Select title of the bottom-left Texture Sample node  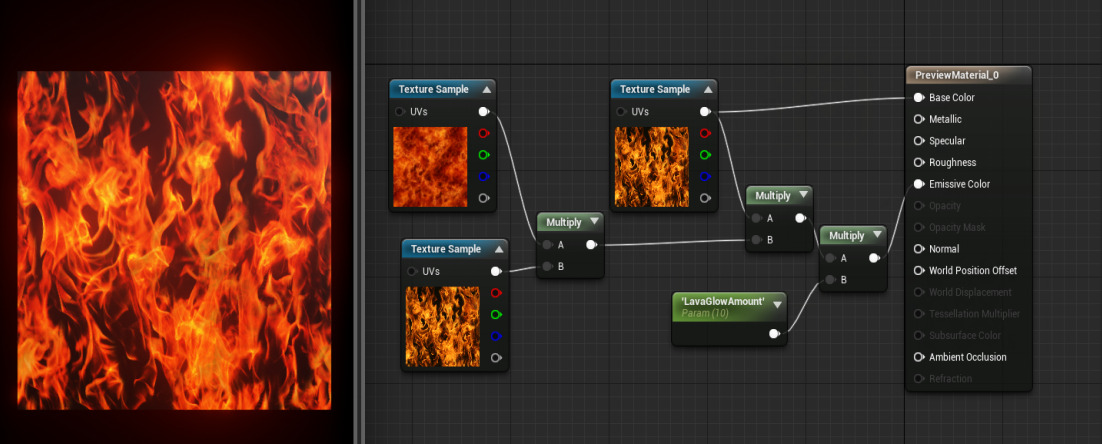point(446,249)
